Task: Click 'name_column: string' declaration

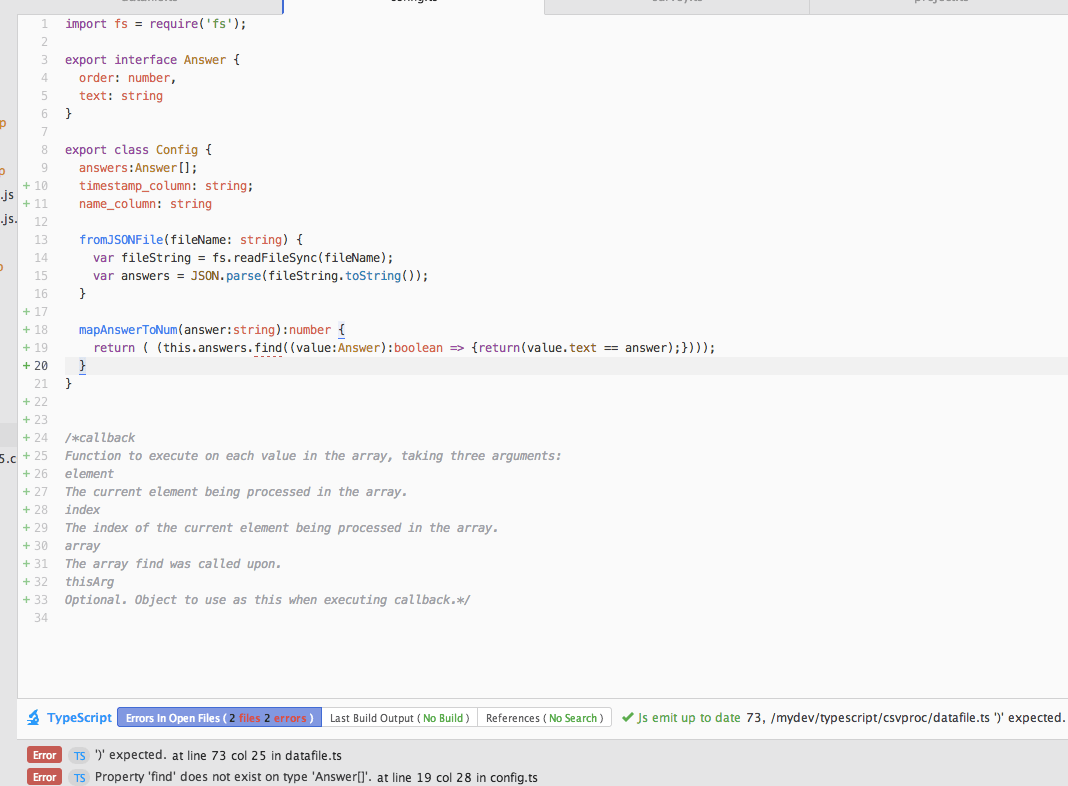Action: tap(145, 204)
